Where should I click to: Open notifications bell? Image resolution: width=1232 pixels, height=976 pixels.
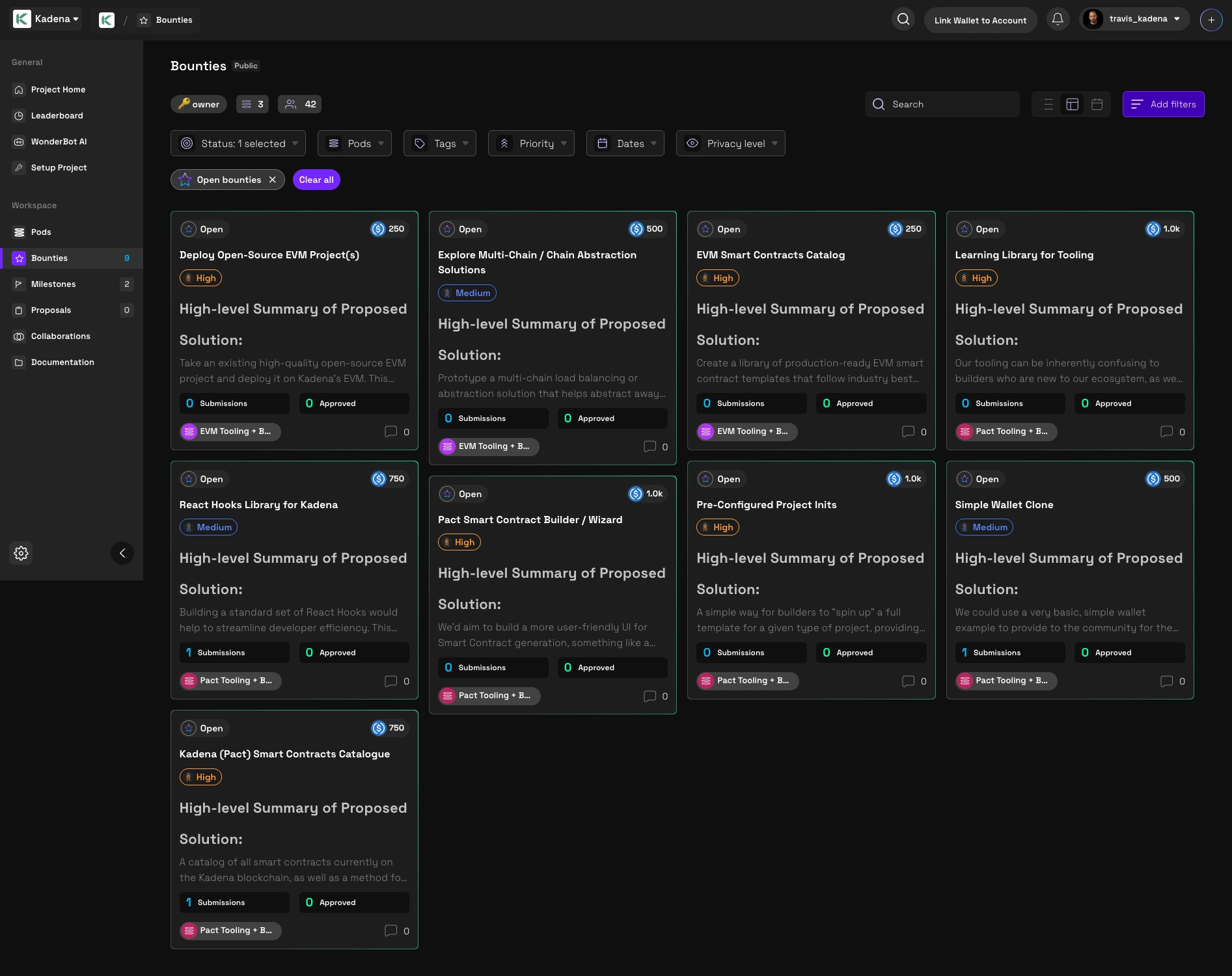pyautogui.click(x=1058, y=20)
